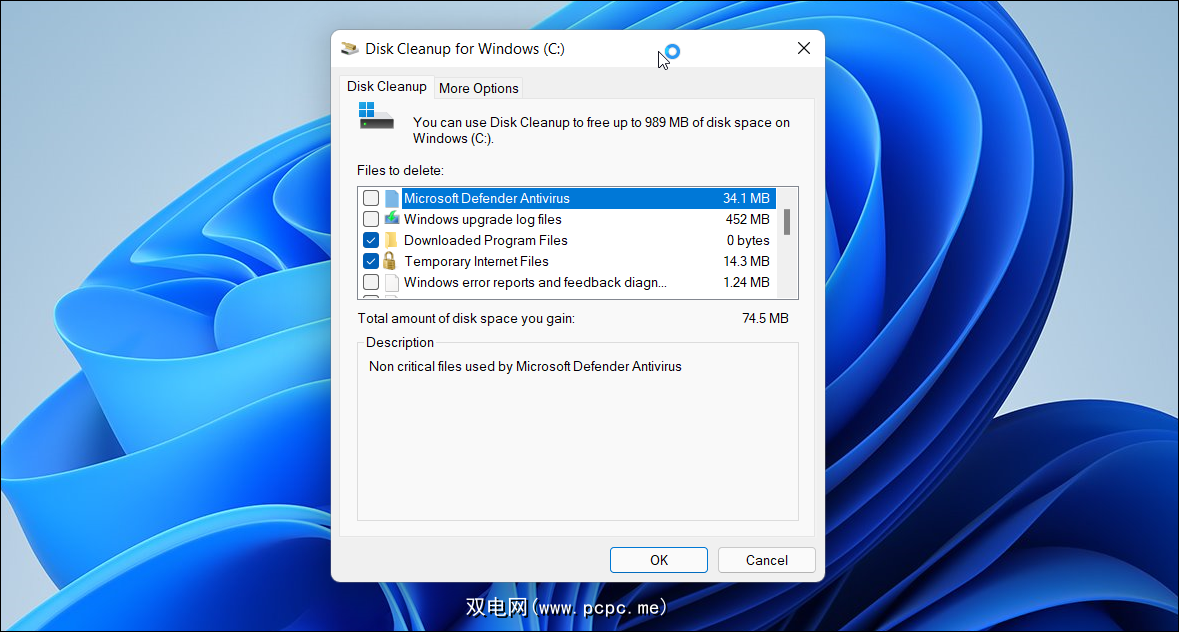Screen dimensions: 1179x632
Task: Click the 74.5 MB total gain value
Action: (765, 319)
